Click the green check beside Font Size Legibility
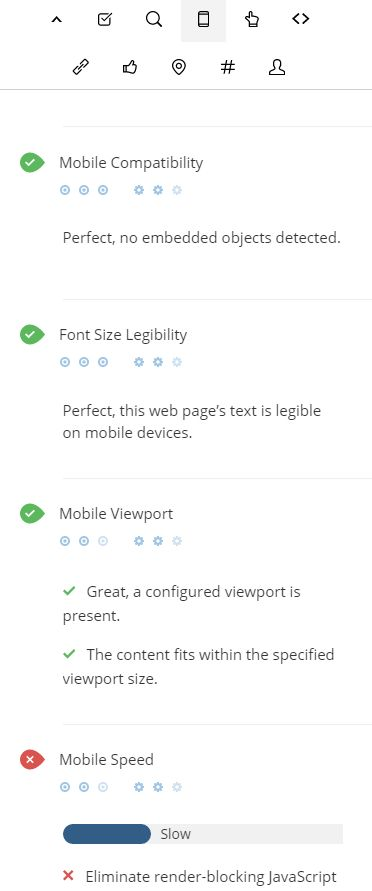Screen dimensions: 372x891 32,335
